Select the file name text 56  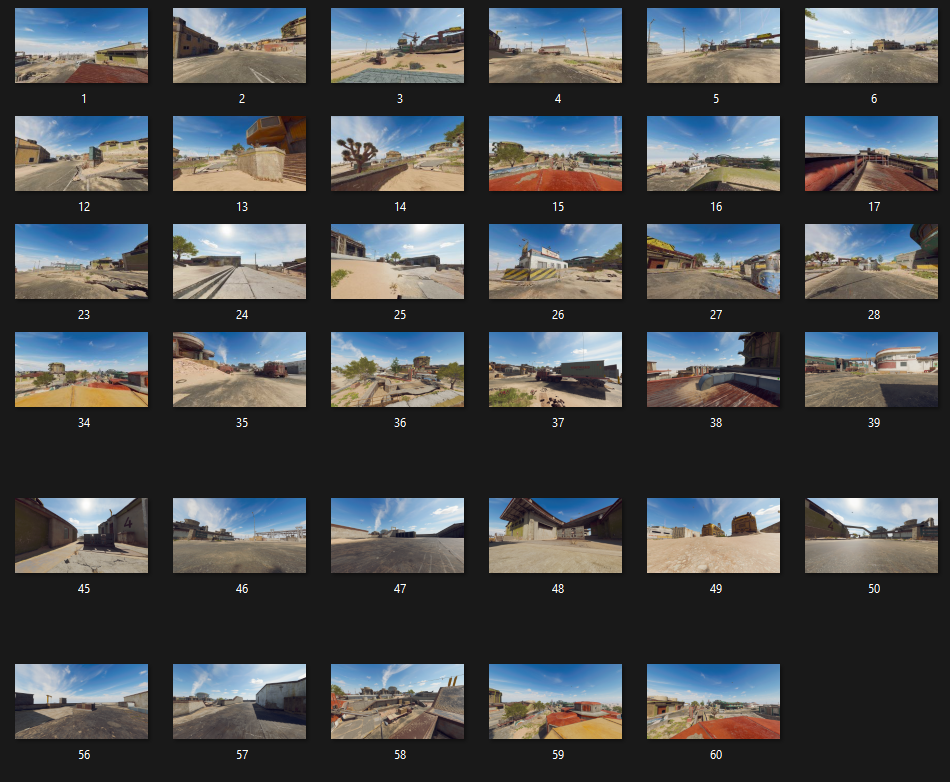pos(84,755)
